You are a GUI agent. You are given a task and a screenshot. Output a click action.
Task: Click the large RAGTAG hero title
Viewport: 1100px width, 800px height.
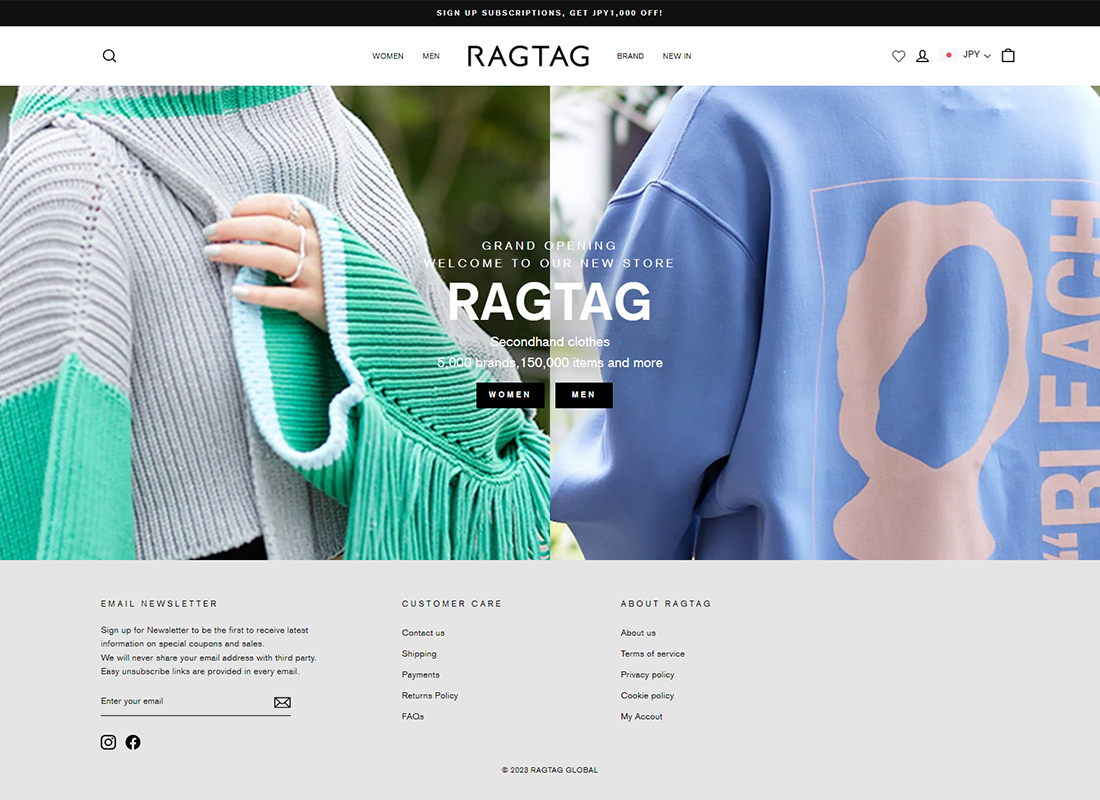[x=549, y=302]
